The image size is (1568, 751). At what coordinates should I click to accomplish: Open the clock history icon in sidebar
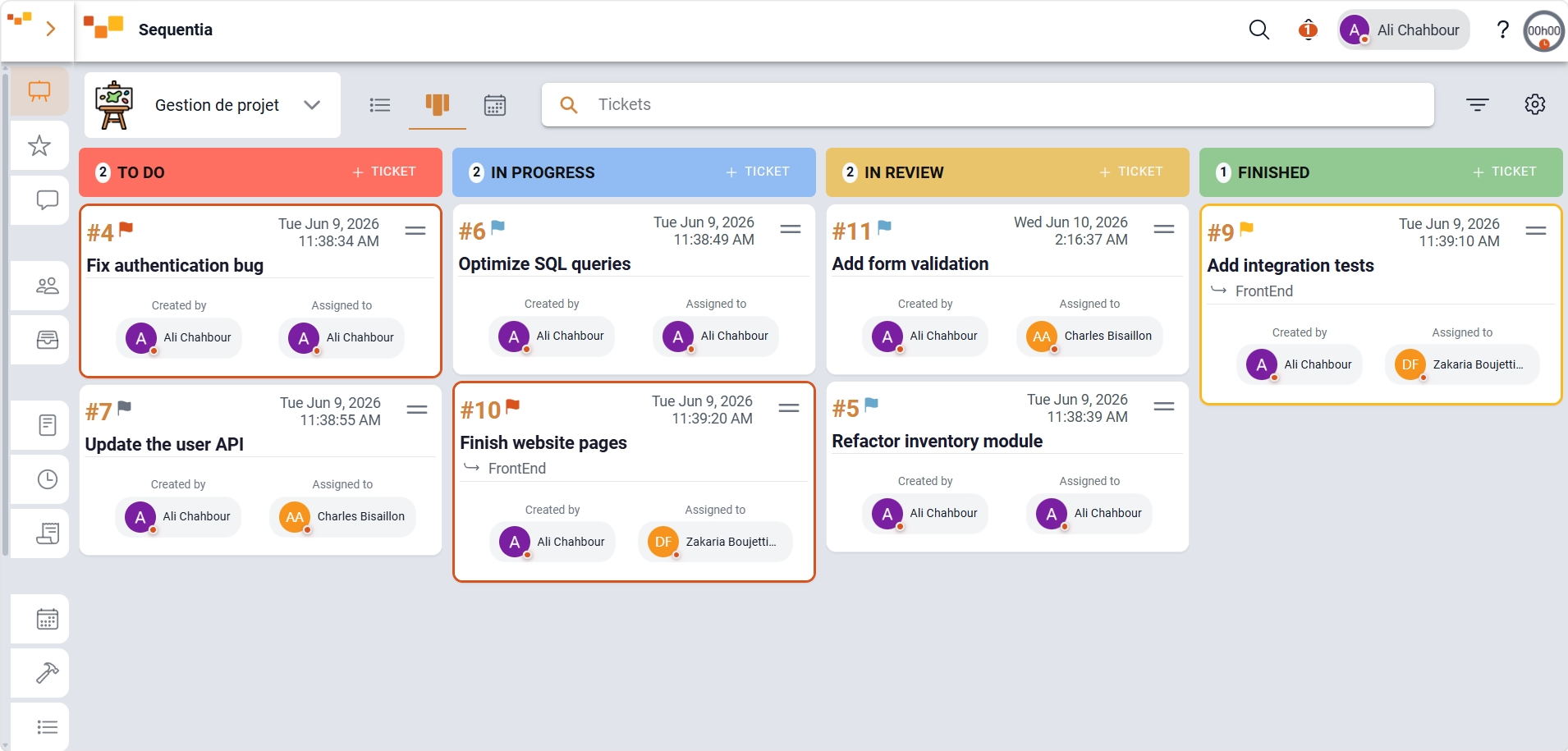(x=47, y=479)
